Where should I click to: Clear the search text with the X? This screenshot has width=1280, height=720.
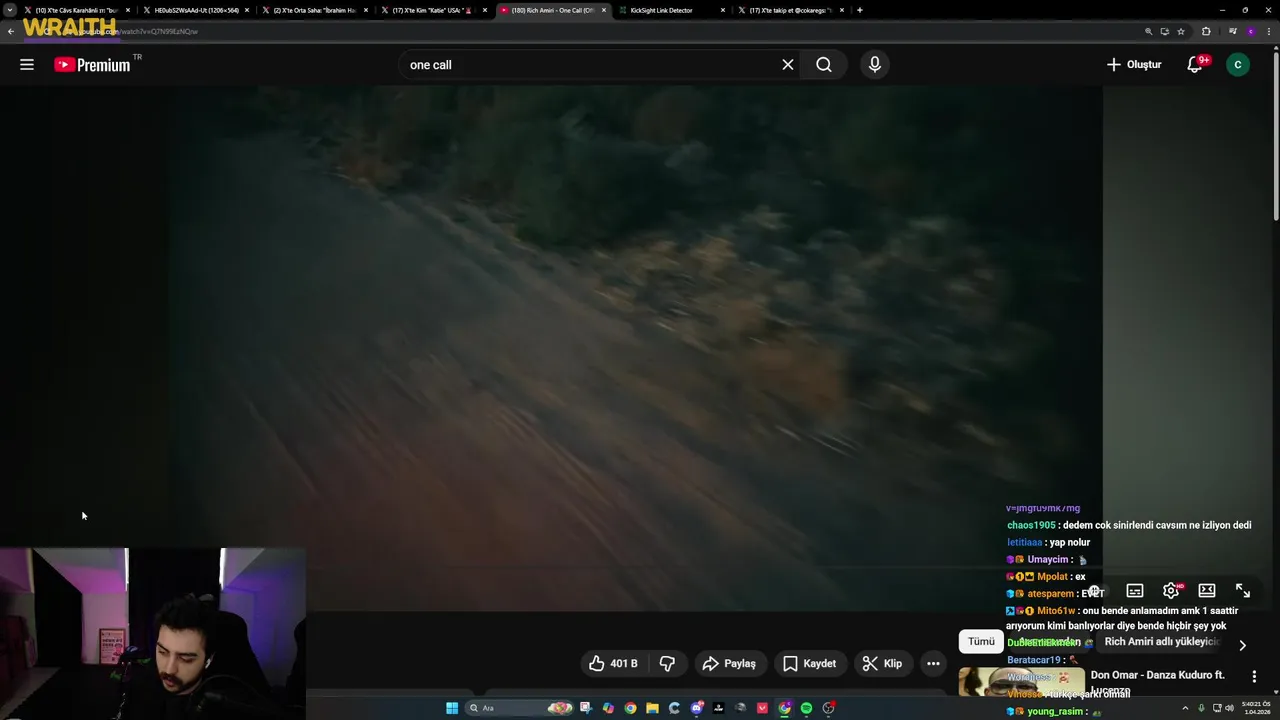[x=788, y=65]
